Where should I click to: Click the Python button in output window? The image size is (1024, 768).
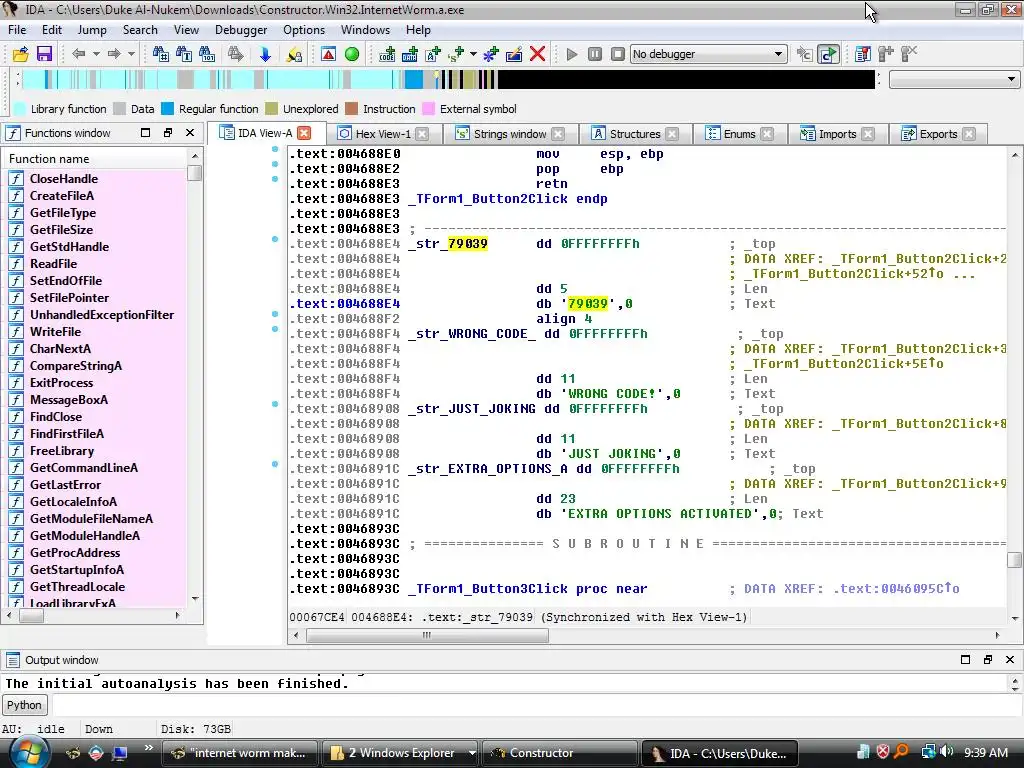pos(24,705)
